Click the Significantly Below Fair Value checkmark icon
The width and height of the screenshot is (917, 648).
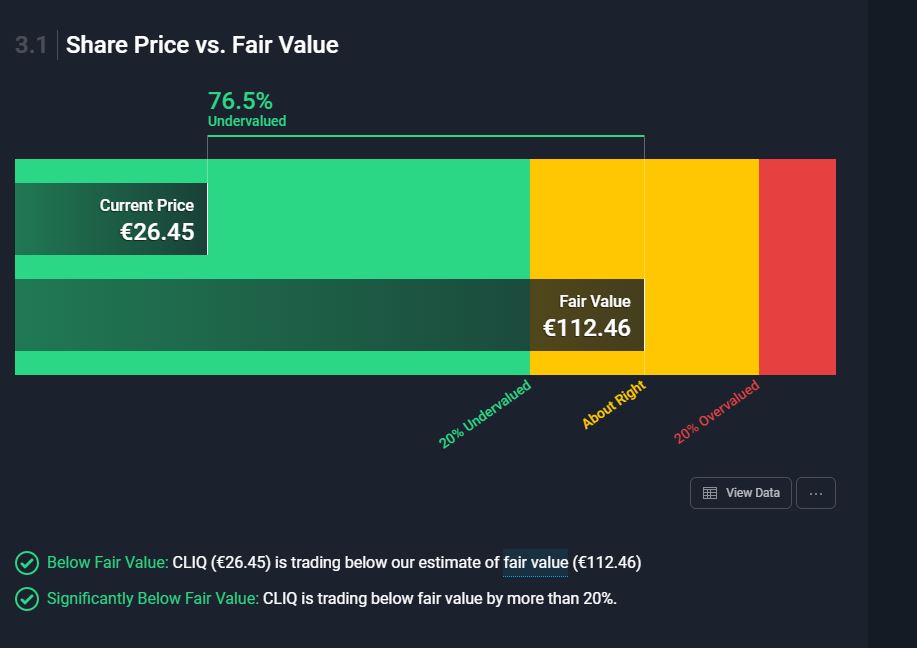(27, 599)
